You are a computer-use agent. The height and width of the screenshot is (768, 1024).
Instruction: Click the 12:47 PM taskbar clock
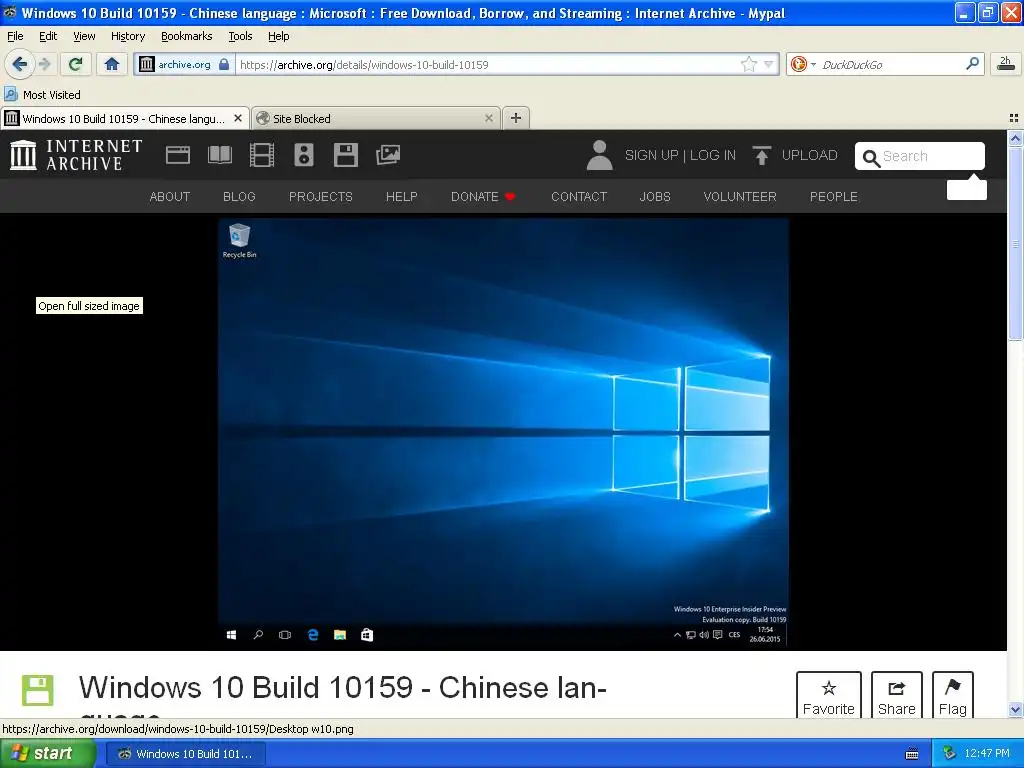(x=987, y=754)
